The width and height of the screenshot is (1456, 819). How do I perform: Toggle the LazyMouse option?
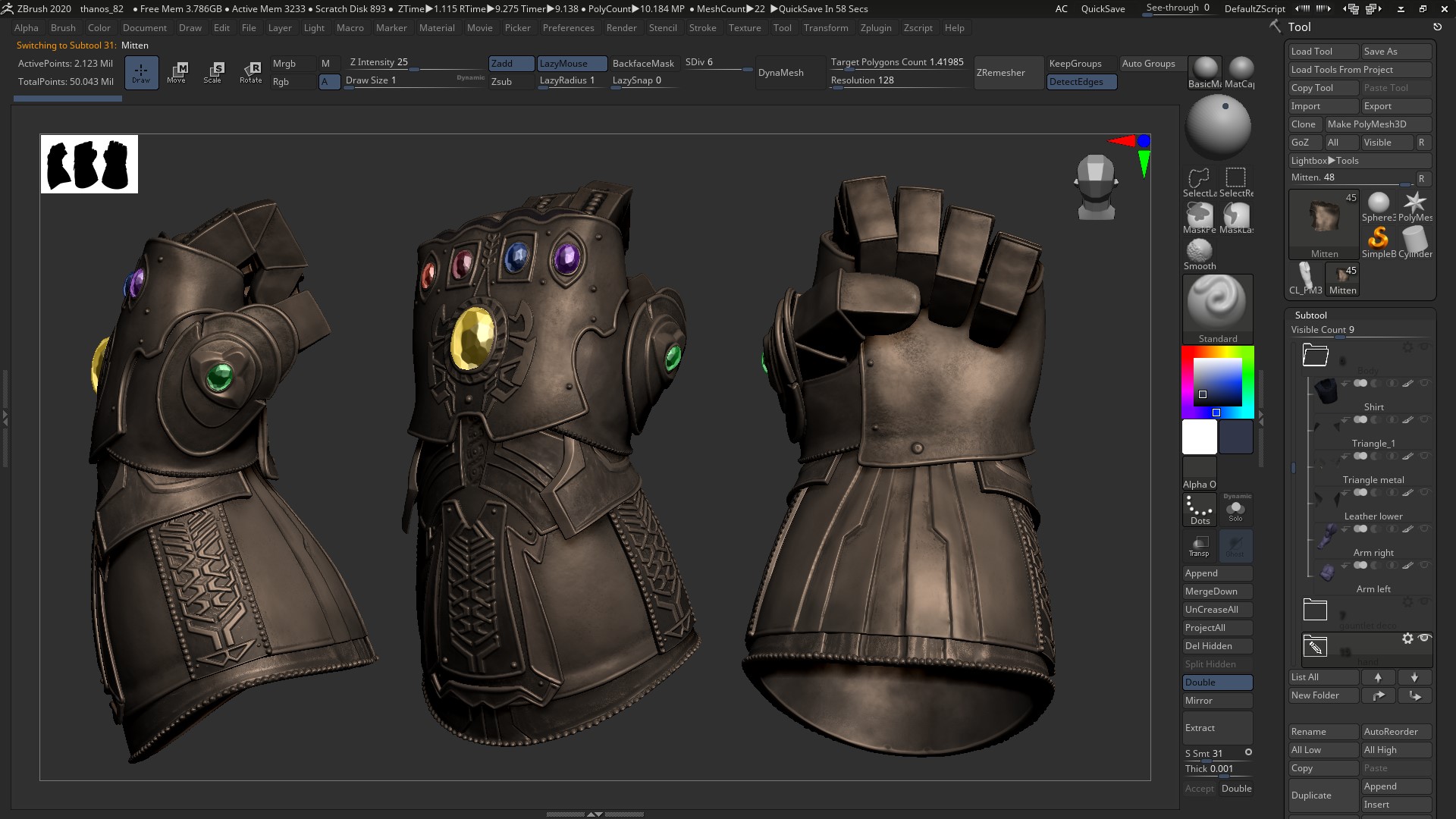(573, 64)
